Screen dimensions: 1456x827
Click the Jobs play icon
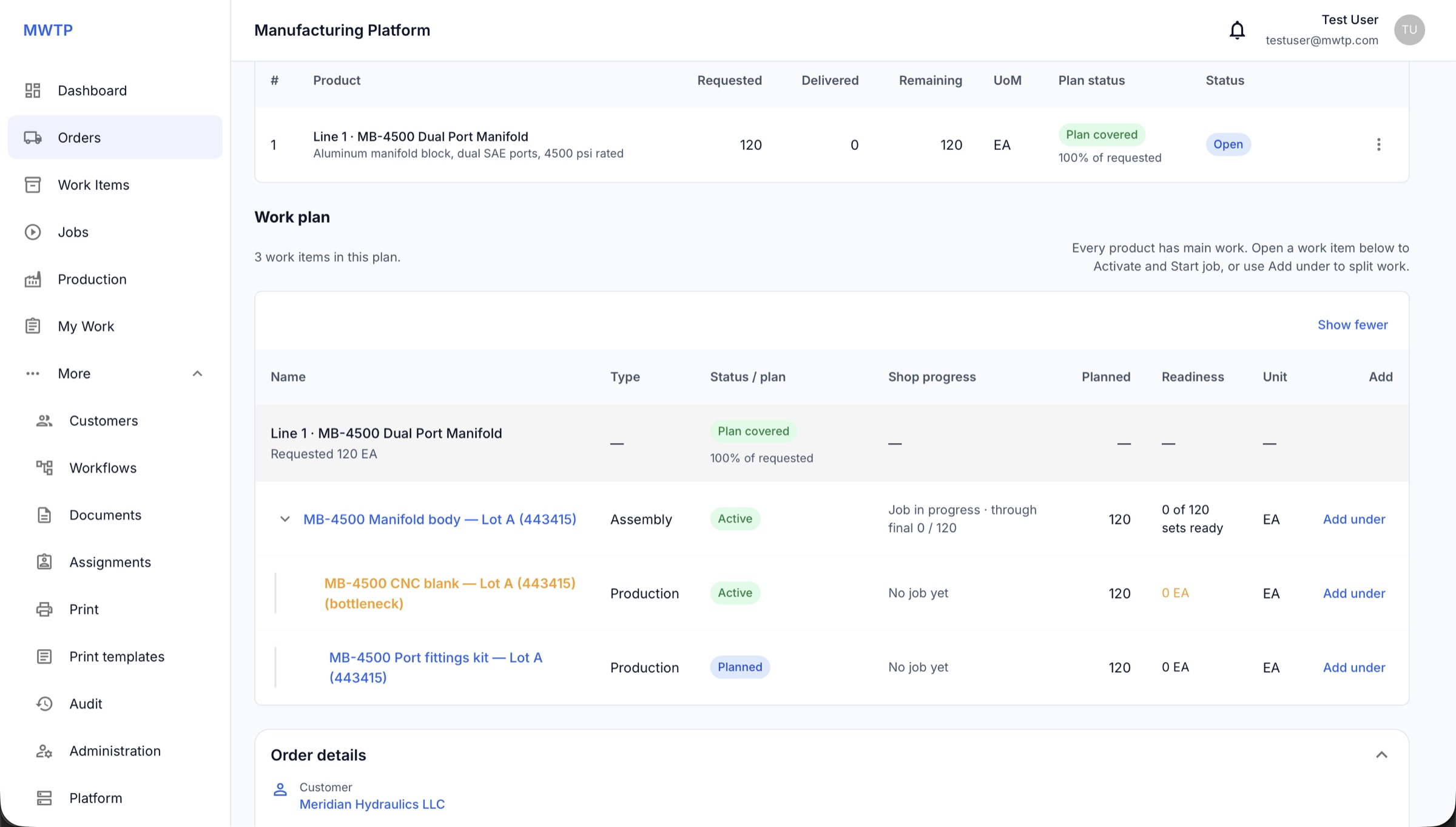tap(33, 232)
